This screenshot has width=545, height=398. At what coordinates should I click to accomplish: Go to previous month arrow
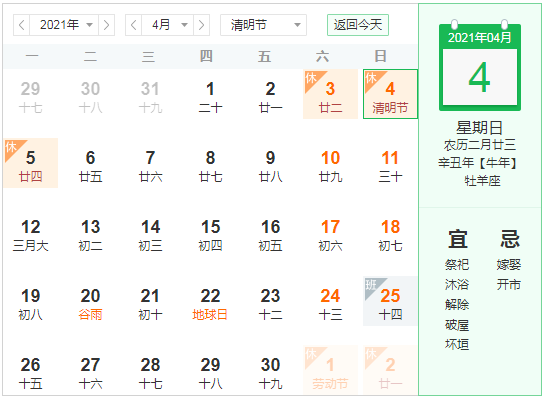(x=133, y=25)
